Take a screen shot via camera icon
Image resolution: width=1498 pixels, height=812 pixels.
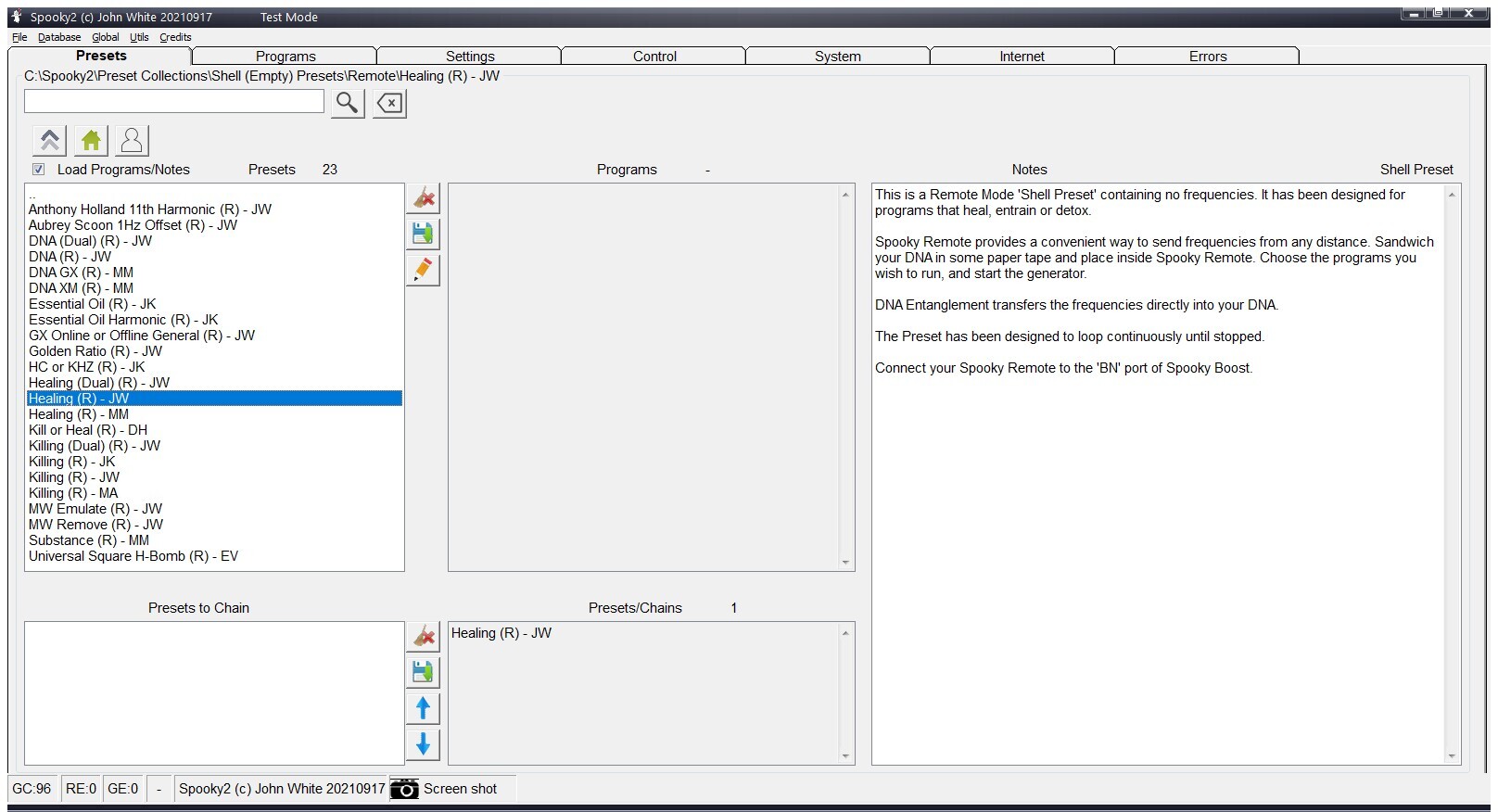[404, 789]
